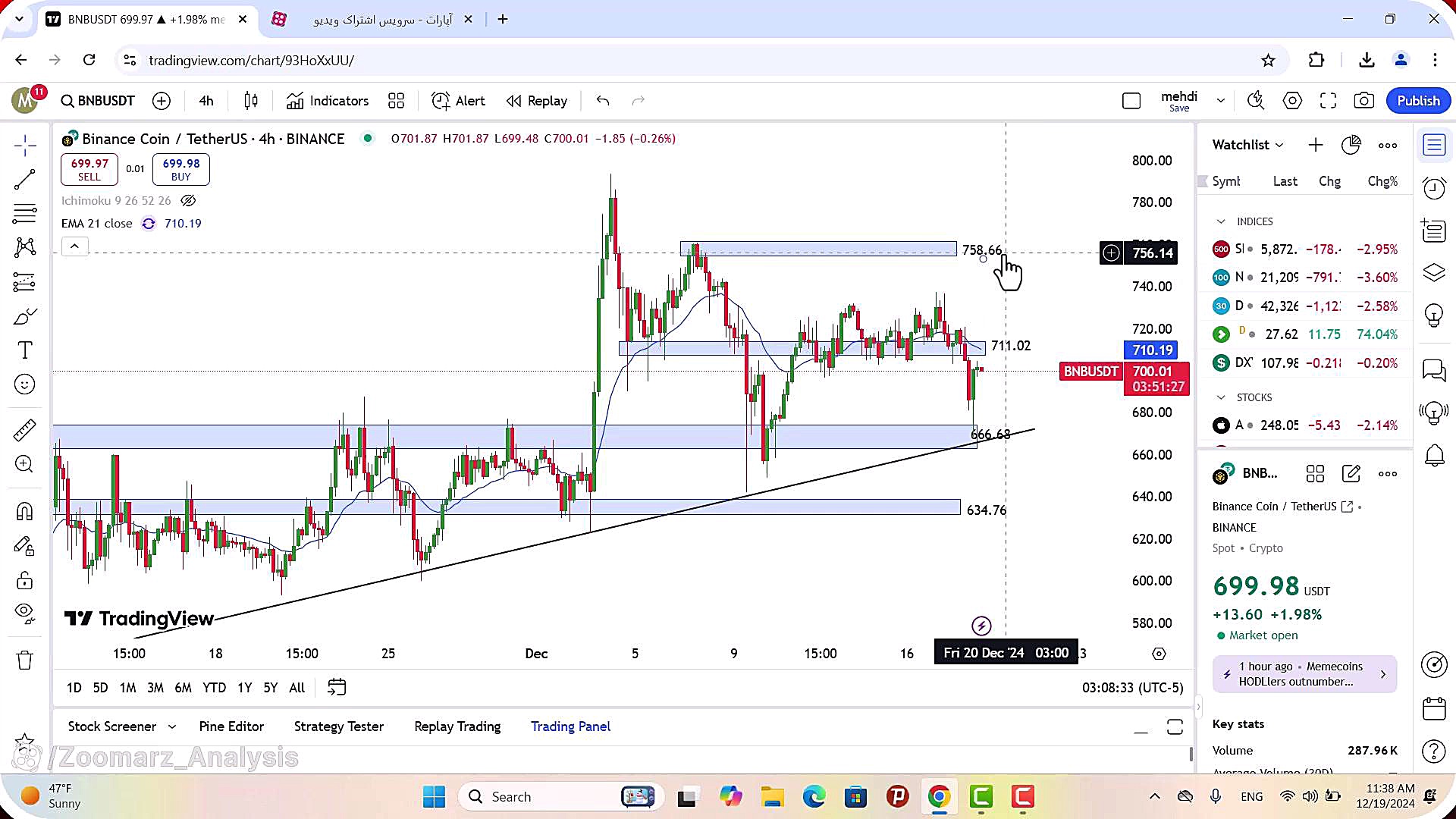1456x819 pixels.
Task: Lock all drawing tools
Action: [24, 581]
